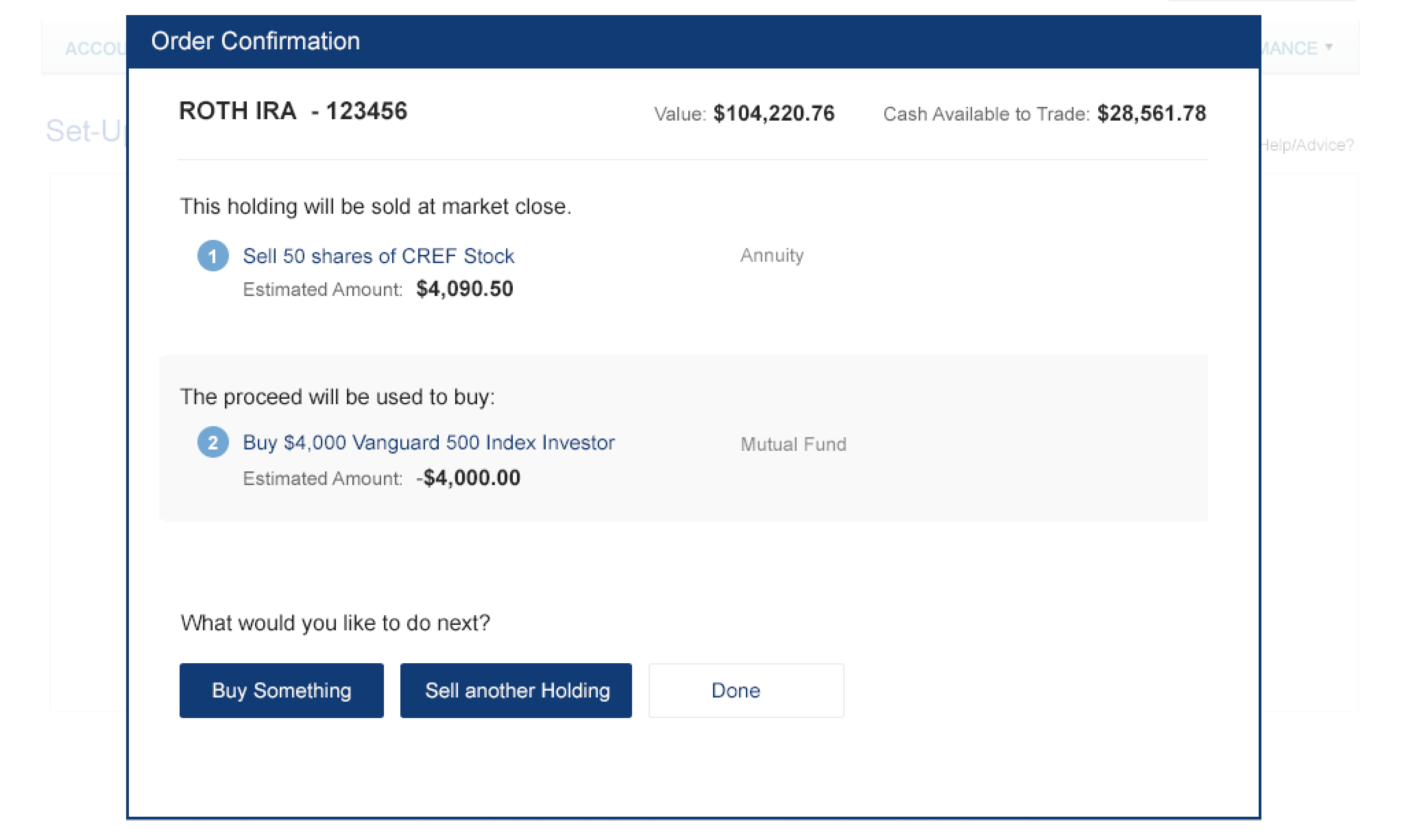Click the account value $104,220.76
1404x840 pixels.
(774, 114)
